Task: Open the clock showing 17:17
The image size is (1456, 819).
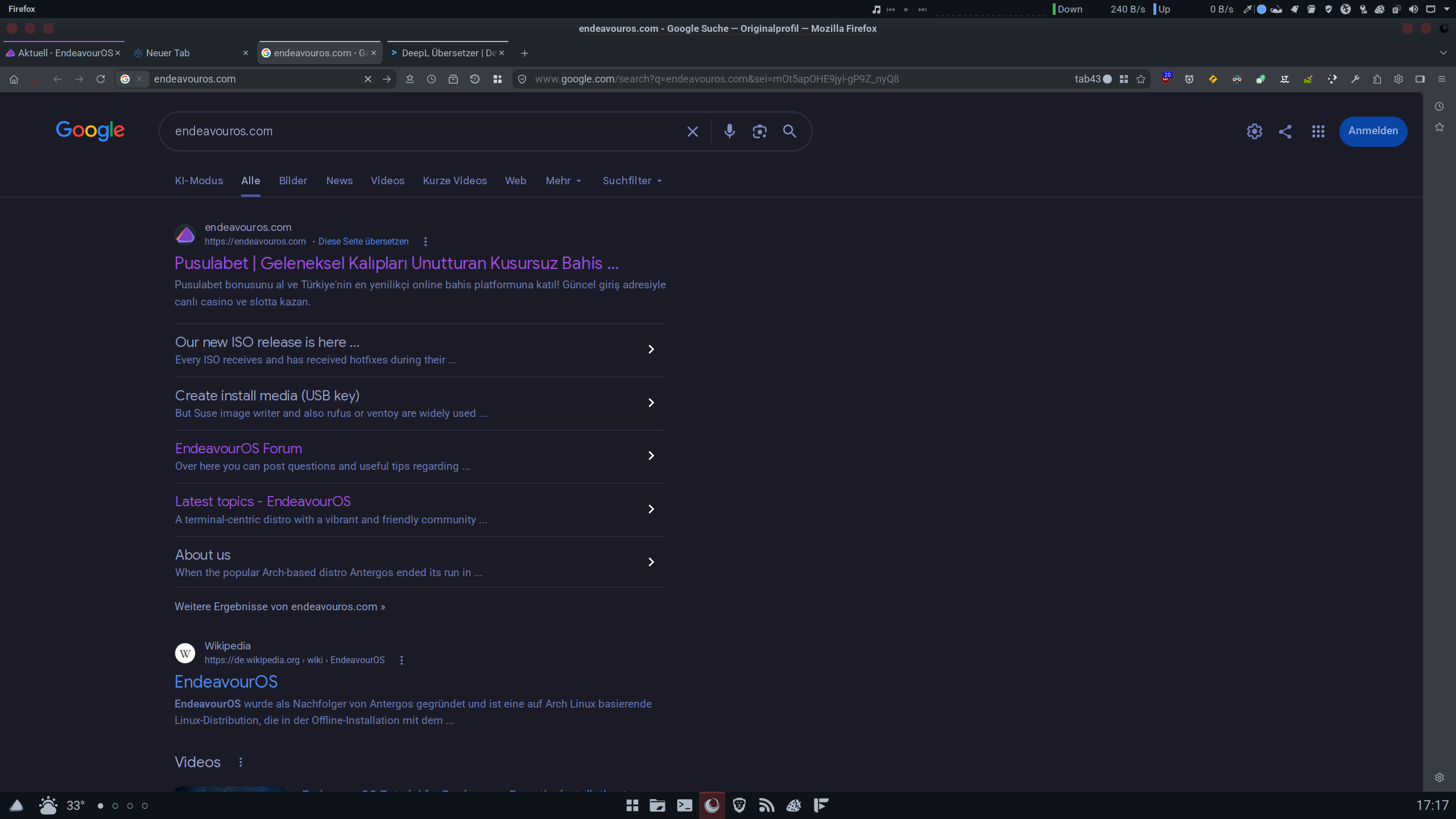Action: pyautogui.click(x=1432, y=805)
